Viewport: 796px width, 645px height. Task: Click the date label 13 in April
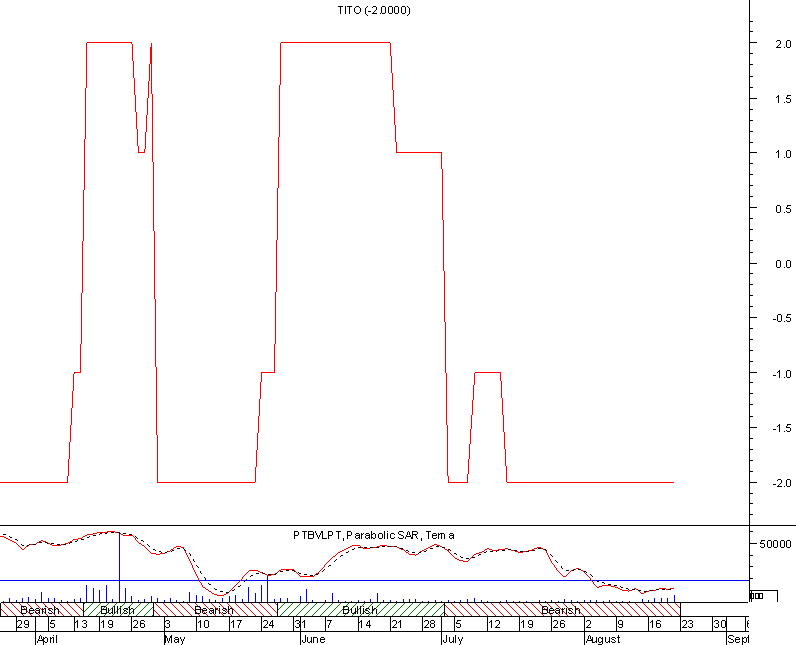click(x=81, y=624)
